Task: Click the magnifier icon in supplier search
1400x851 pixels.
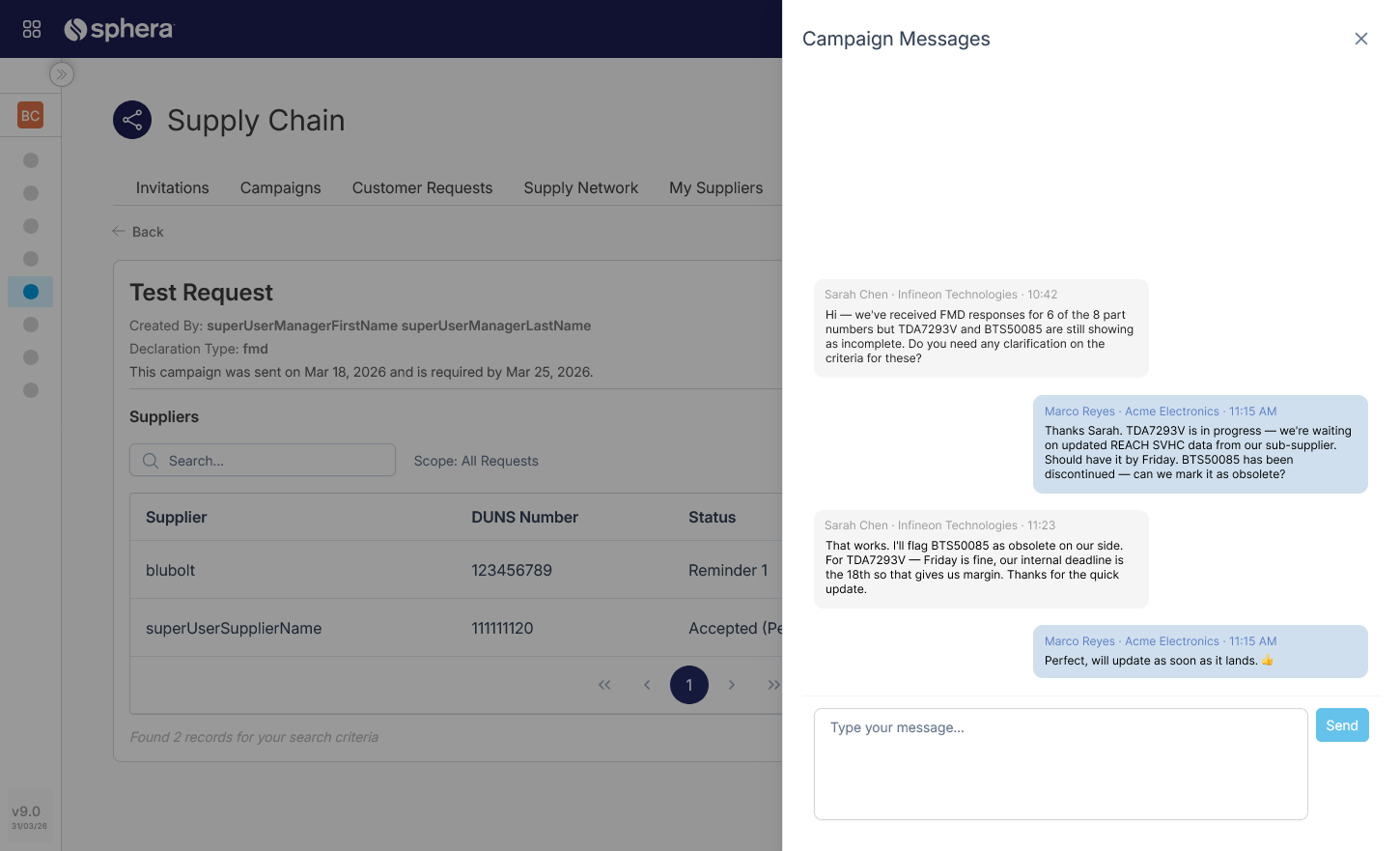Action: click(x=151, y=461)
